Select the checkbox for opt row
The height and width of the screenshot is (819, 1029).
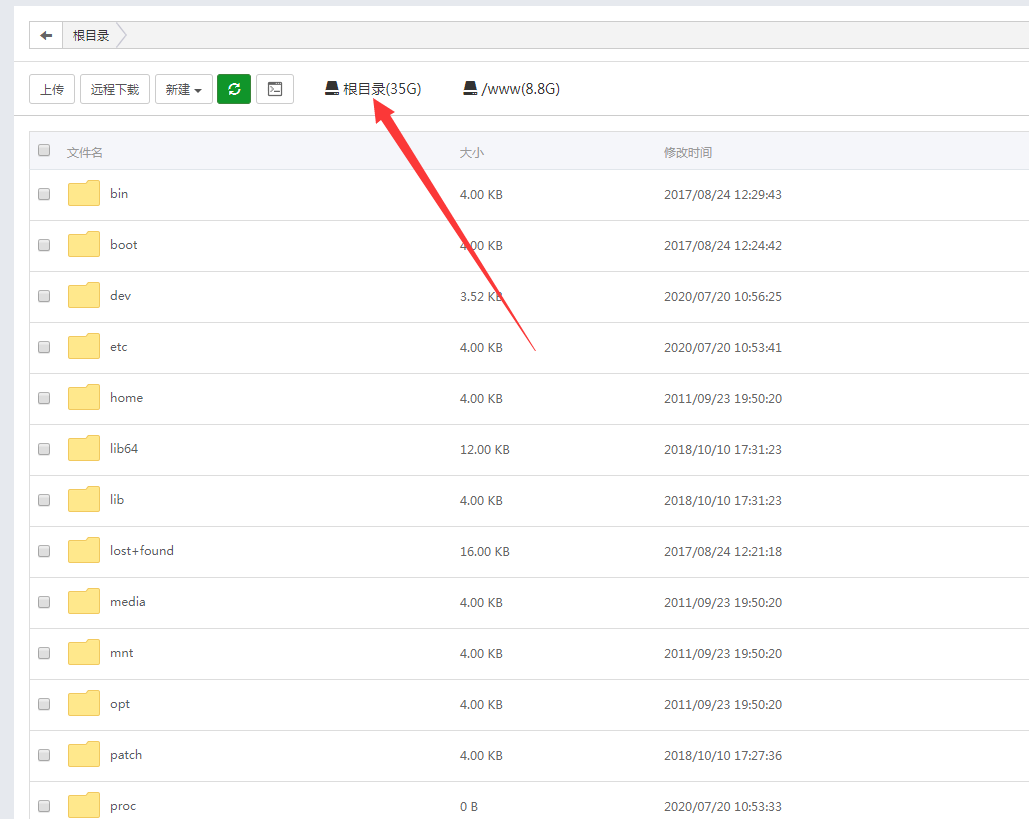44,704
